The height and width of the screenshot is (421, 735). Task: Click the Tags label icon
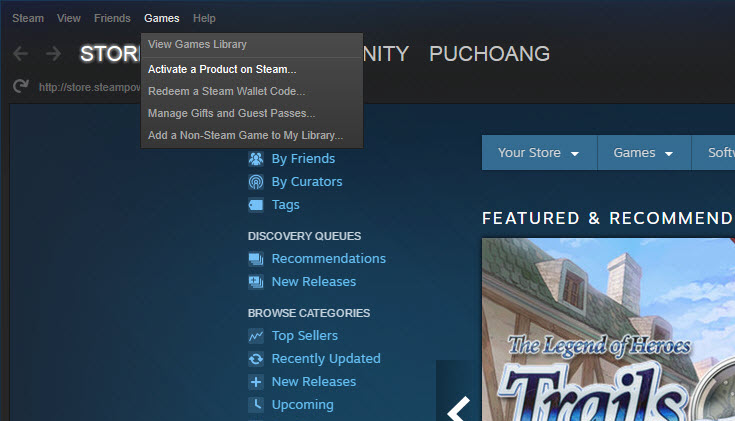pyautogui.click(x=256, y=204)
